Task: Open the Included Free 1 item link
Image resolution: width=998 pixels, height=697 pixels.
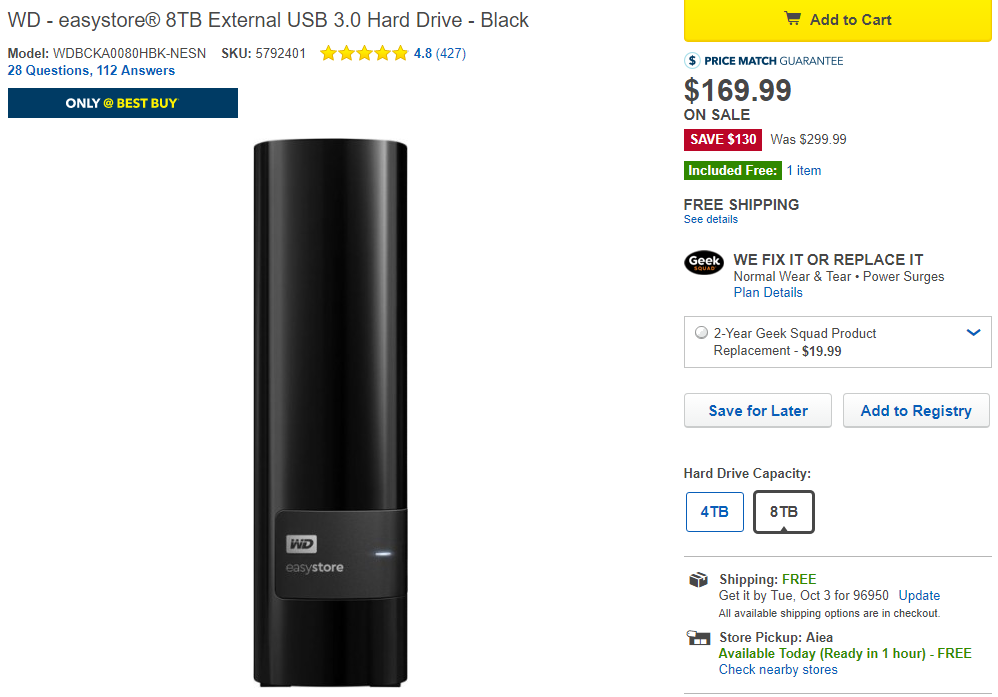Action: 803,171
